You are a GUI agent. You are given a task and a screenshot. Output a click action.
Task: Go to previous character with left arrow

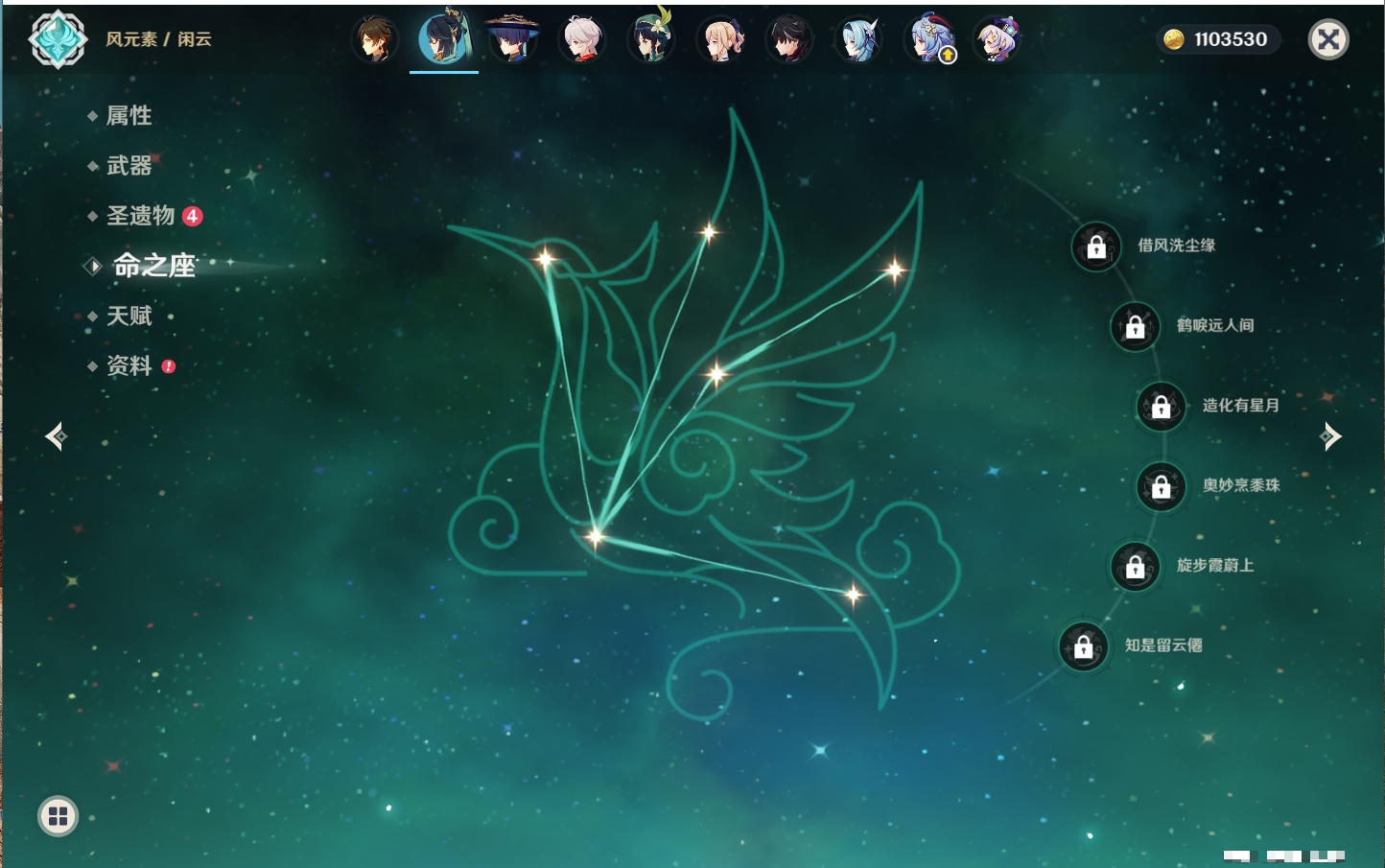[57, 436]
